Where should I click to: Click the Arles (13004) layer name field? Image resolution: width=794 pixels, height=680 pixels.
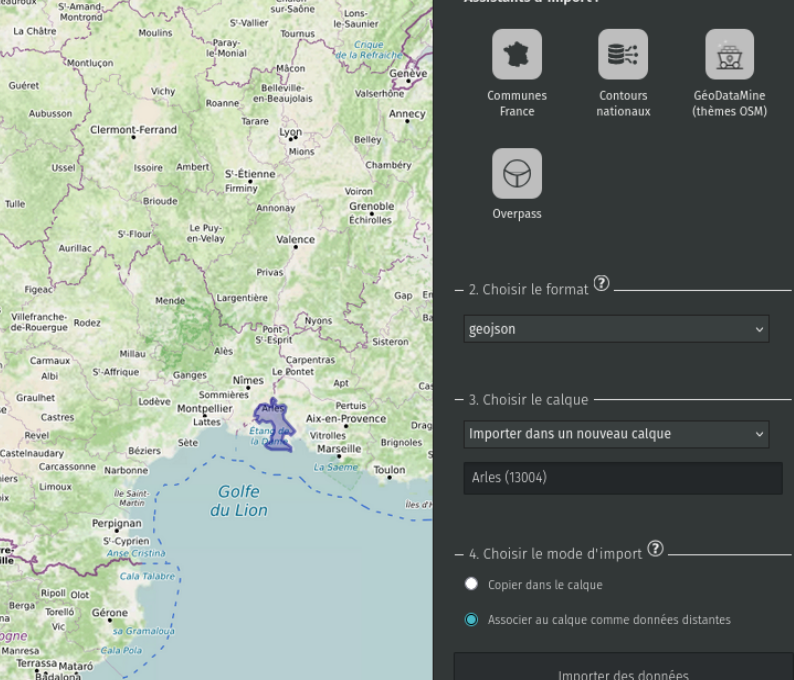coord(623,478)
